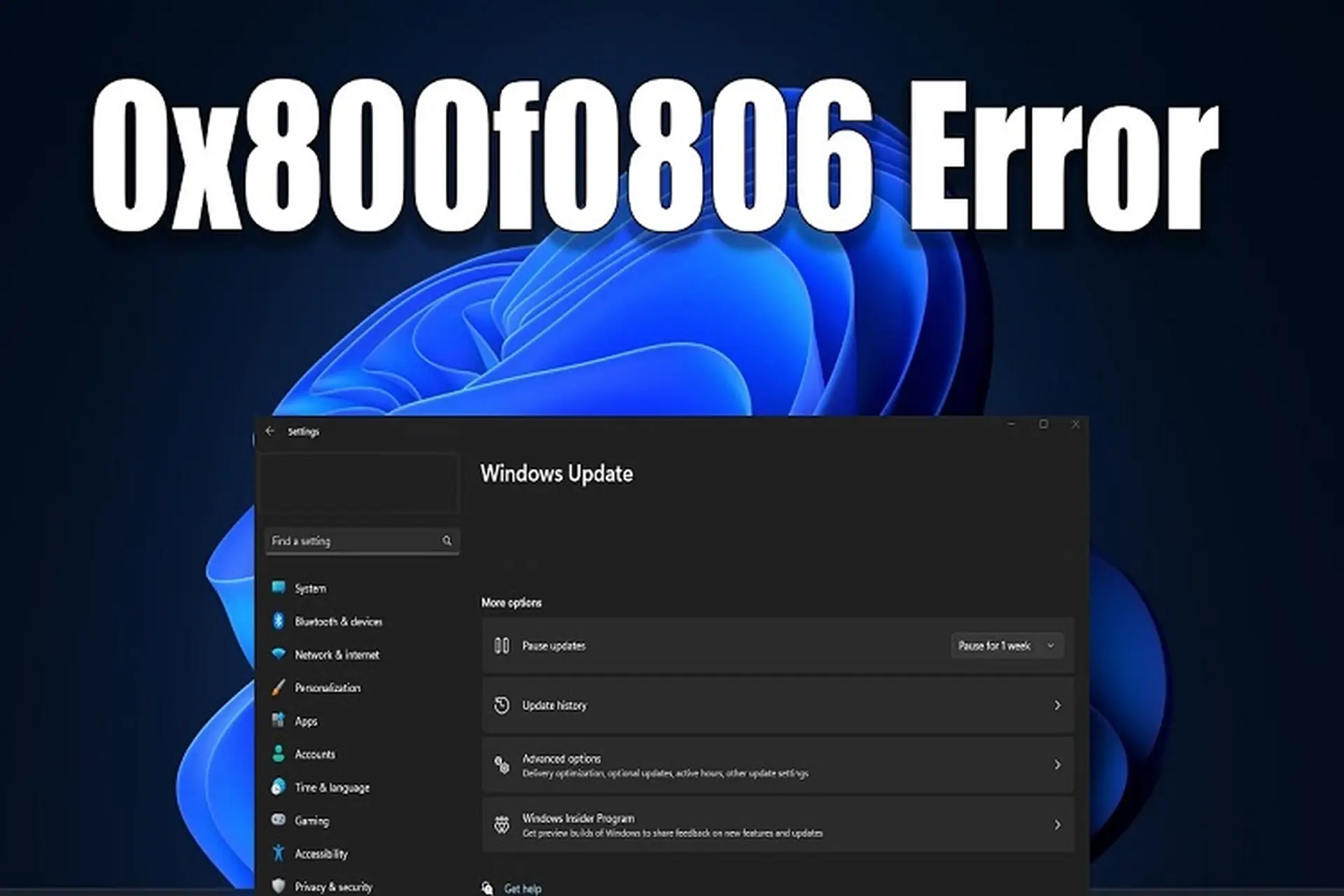This screenshot has width=1344, height=896.
Task: Open the Pause for 1 week dropdown
Action: [1007, 645]
